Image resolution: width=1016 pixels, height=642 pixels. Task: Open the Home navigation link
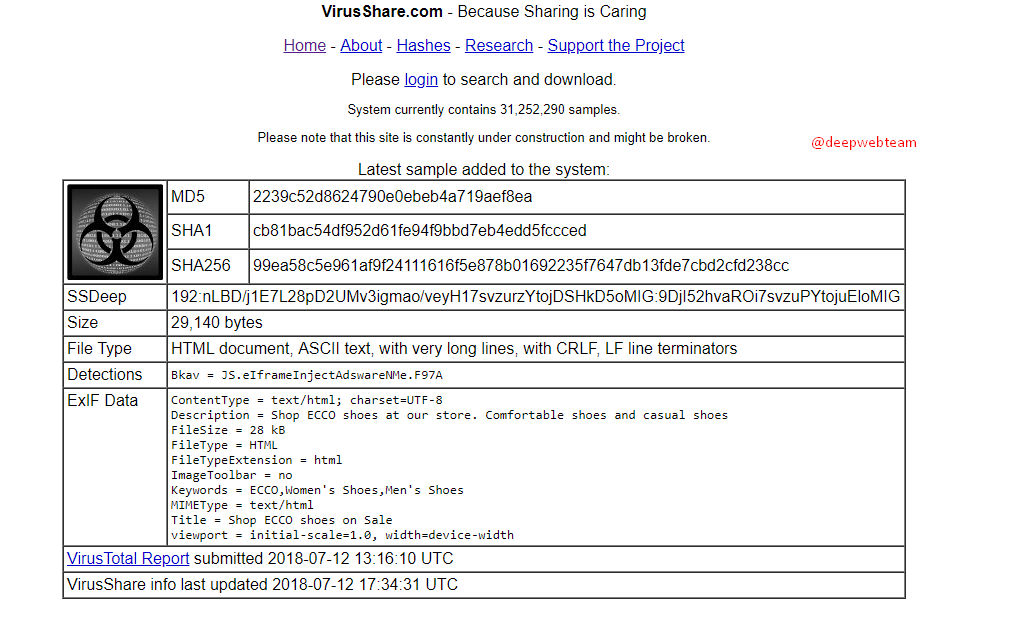304,45
